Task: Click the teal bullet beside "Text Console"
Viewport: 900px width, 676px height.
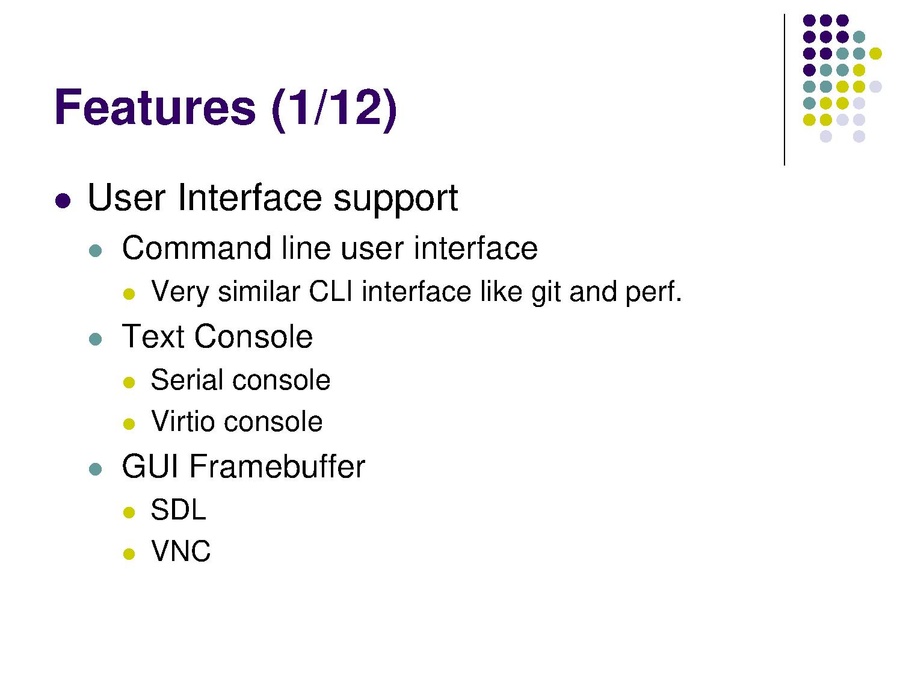Action: point(96,339)
